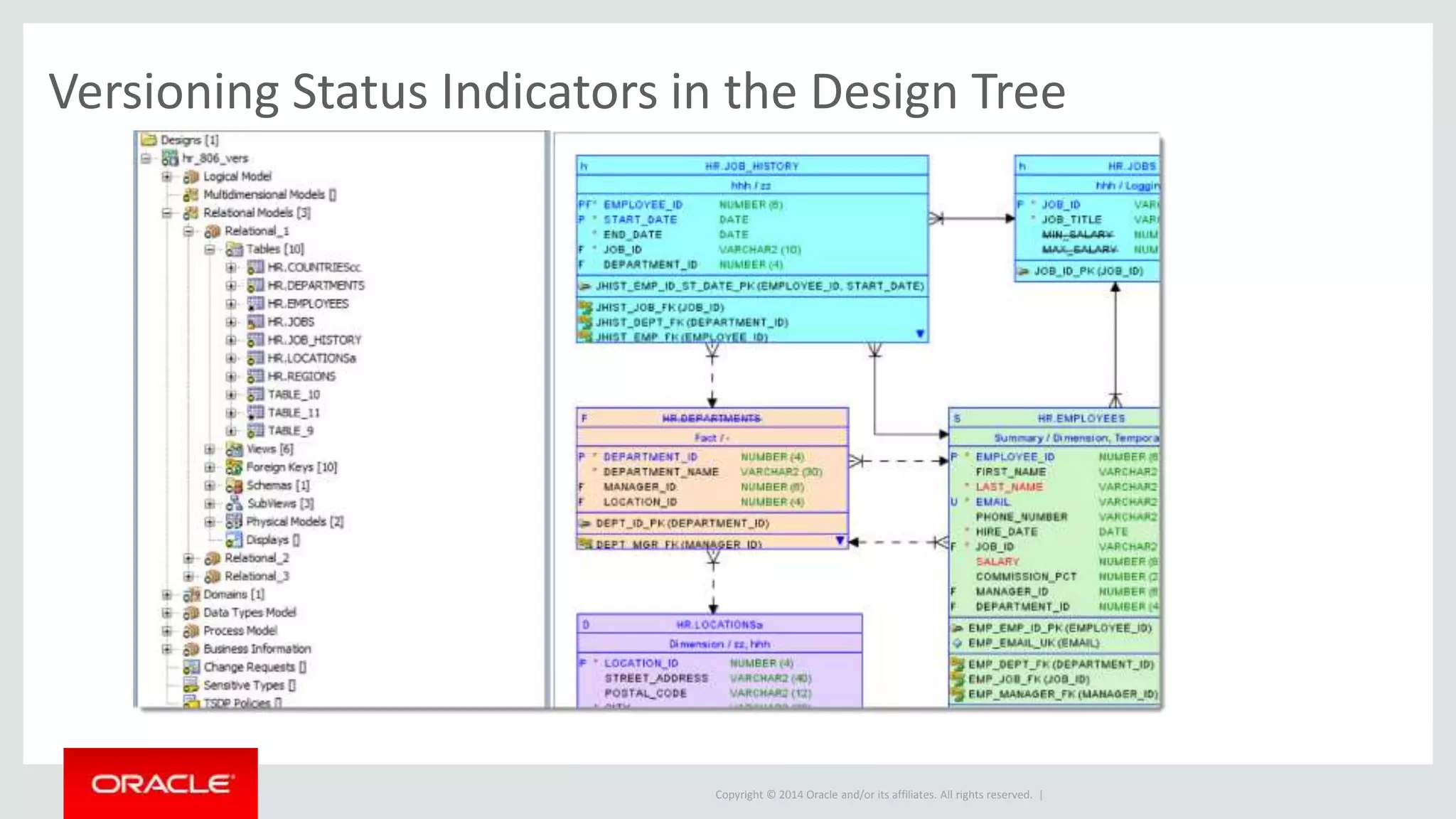Click the Domains [1] icon
The width and height of the screenshot is (1456, 819).
click(x=191, y=594)
